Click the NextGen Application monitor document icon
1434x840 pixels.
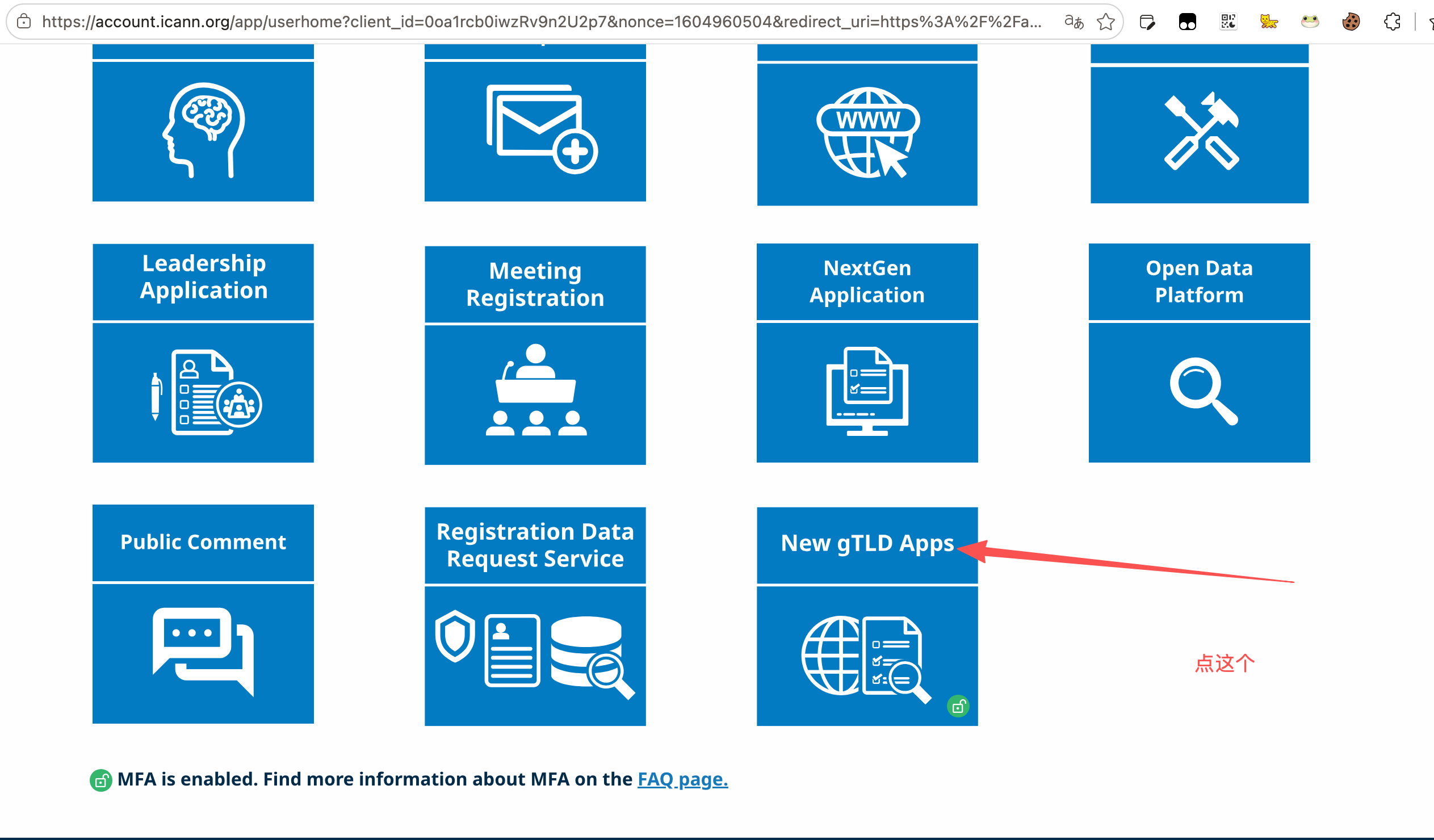click(867, 393)
